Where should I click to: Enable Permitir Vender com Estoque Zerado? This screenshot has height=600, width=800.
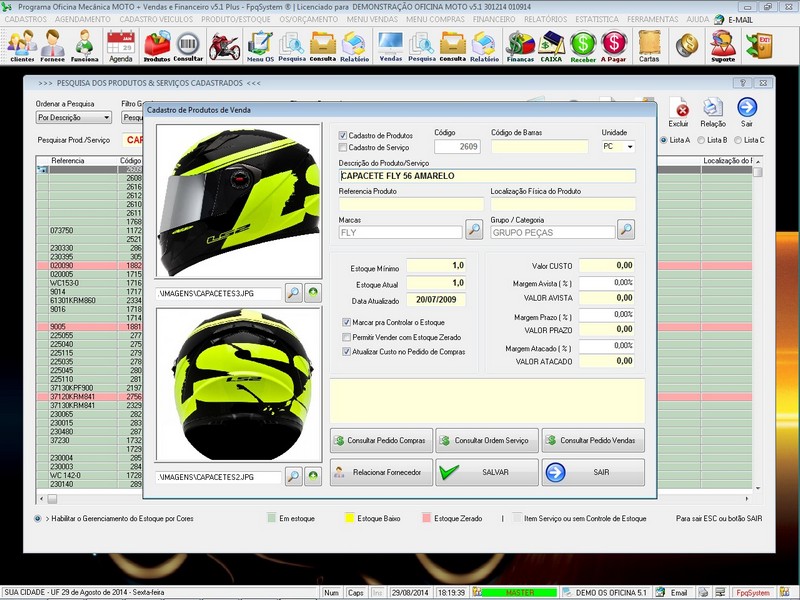tap(346, 338)
